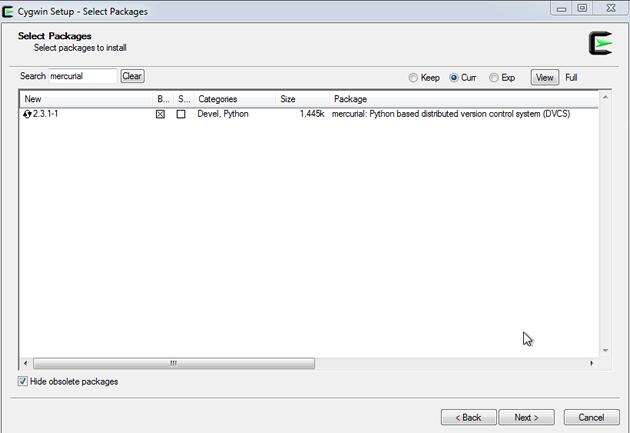630x433 pixels.
Task: Uncheck Hide obsolete packages
Action: (22, 381)
